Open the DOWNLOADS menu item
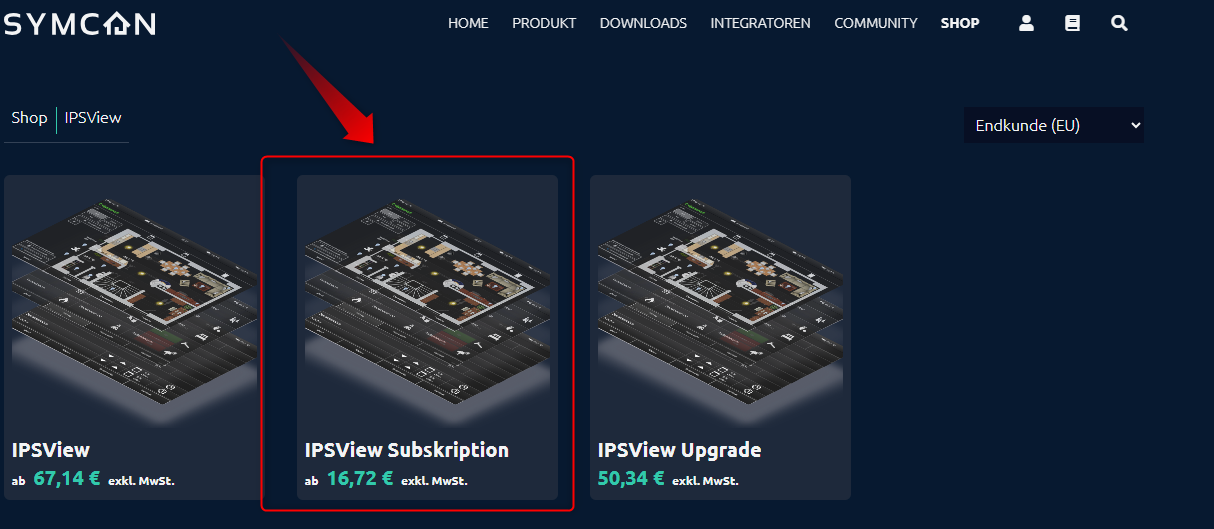This screenshot has height=529, width=1214. click(643, 23)
